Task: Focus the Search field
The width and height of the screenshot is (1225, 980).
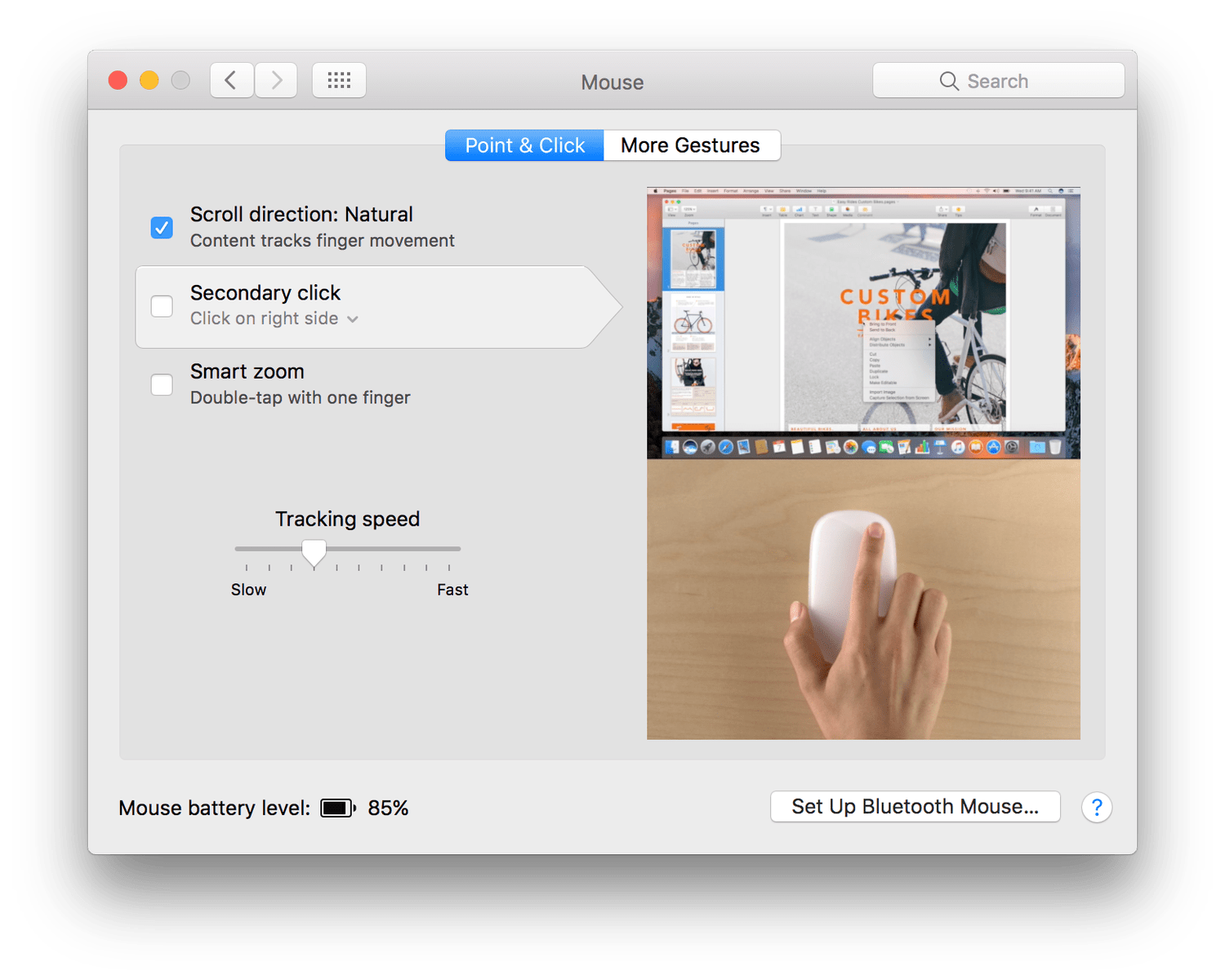Action: [x=999, y=81]
